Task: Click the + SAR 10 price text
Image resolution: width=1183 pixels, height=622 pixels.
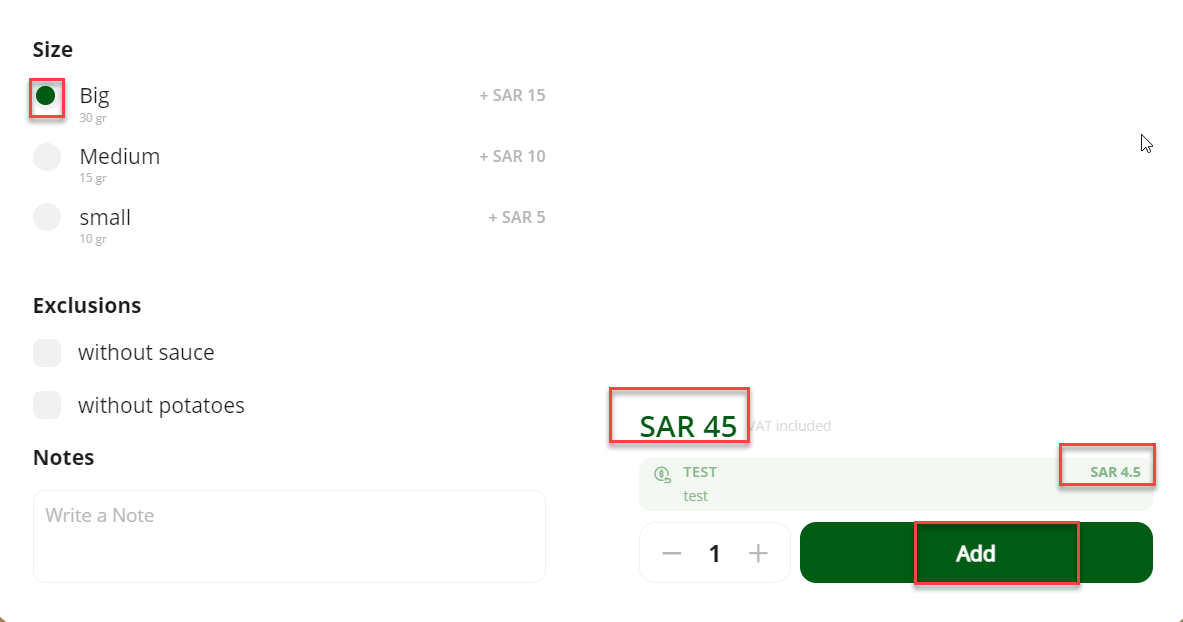Action: coord(512,156)
